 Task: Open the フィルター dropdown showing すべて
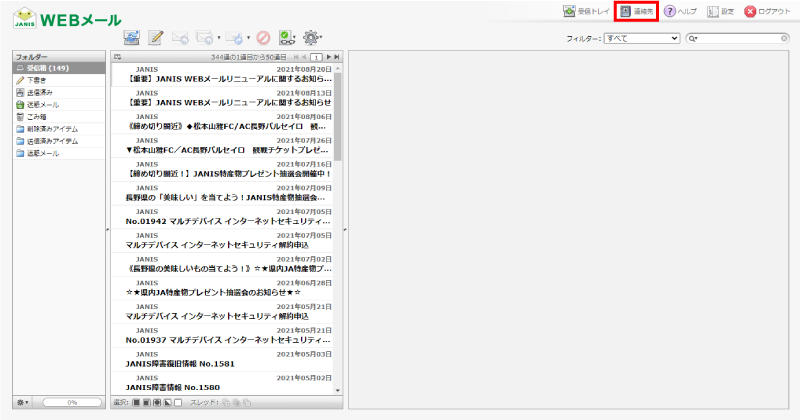click(x=642, y=38)
